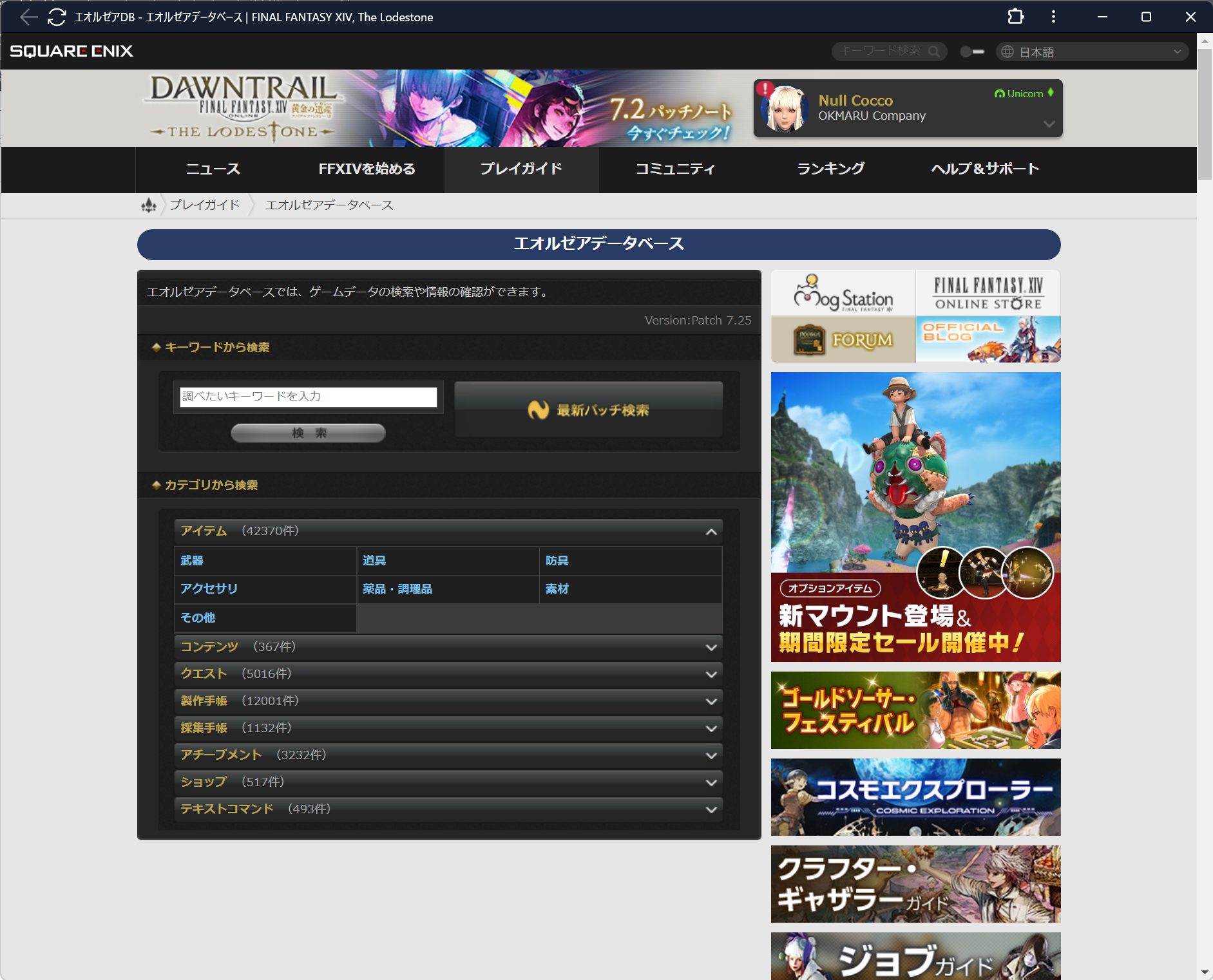This screenshot has height=980, width=1213.
Task: Open the ランキング menu
Action: pos(830,169)
